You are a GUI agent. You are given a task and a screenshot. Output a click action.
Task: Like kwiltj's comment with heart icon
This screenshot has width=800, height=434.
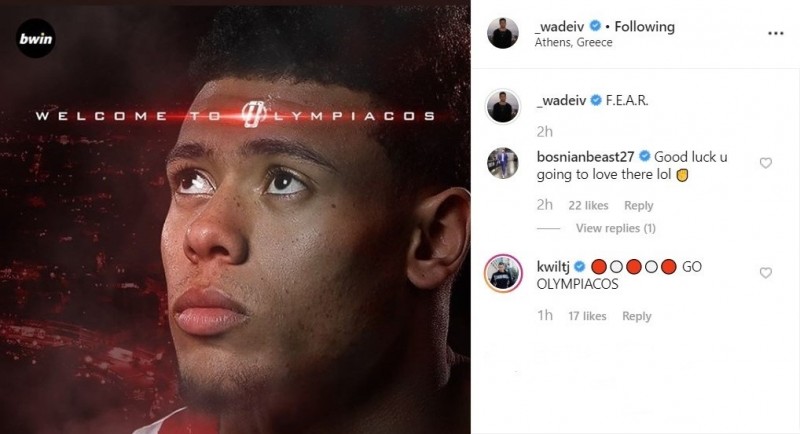click(765, 273)
